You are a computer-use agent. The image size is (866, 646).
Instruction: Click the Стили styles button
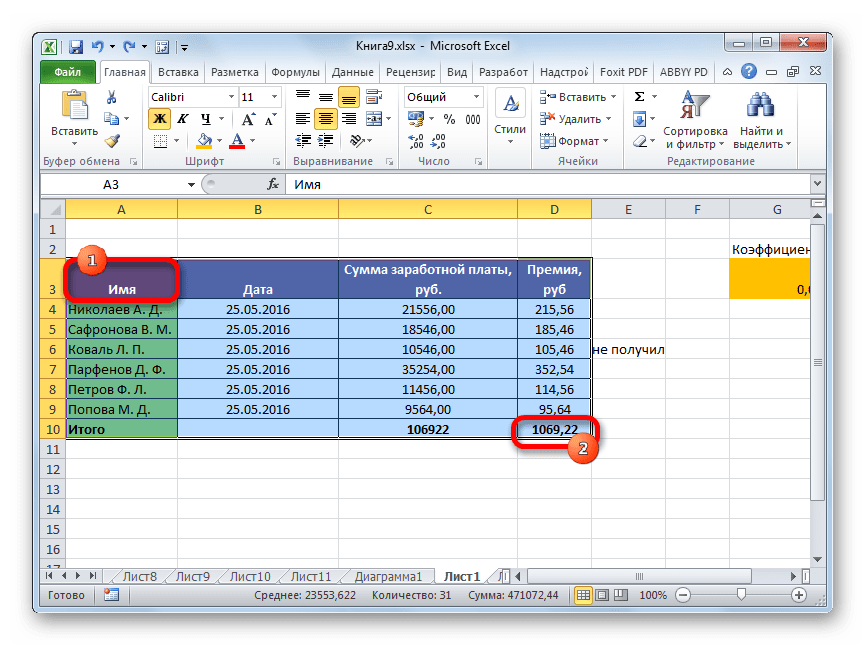point(510,120)
